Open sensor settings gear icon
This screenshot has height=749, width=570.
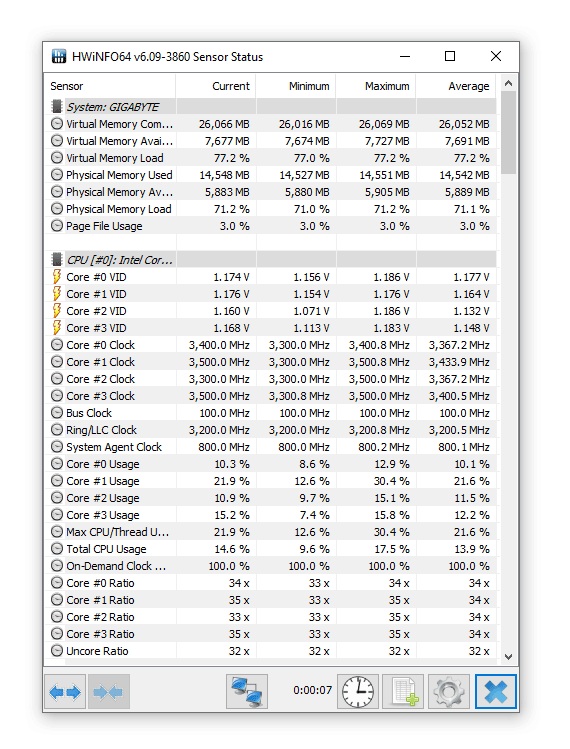tap(449, 691)
